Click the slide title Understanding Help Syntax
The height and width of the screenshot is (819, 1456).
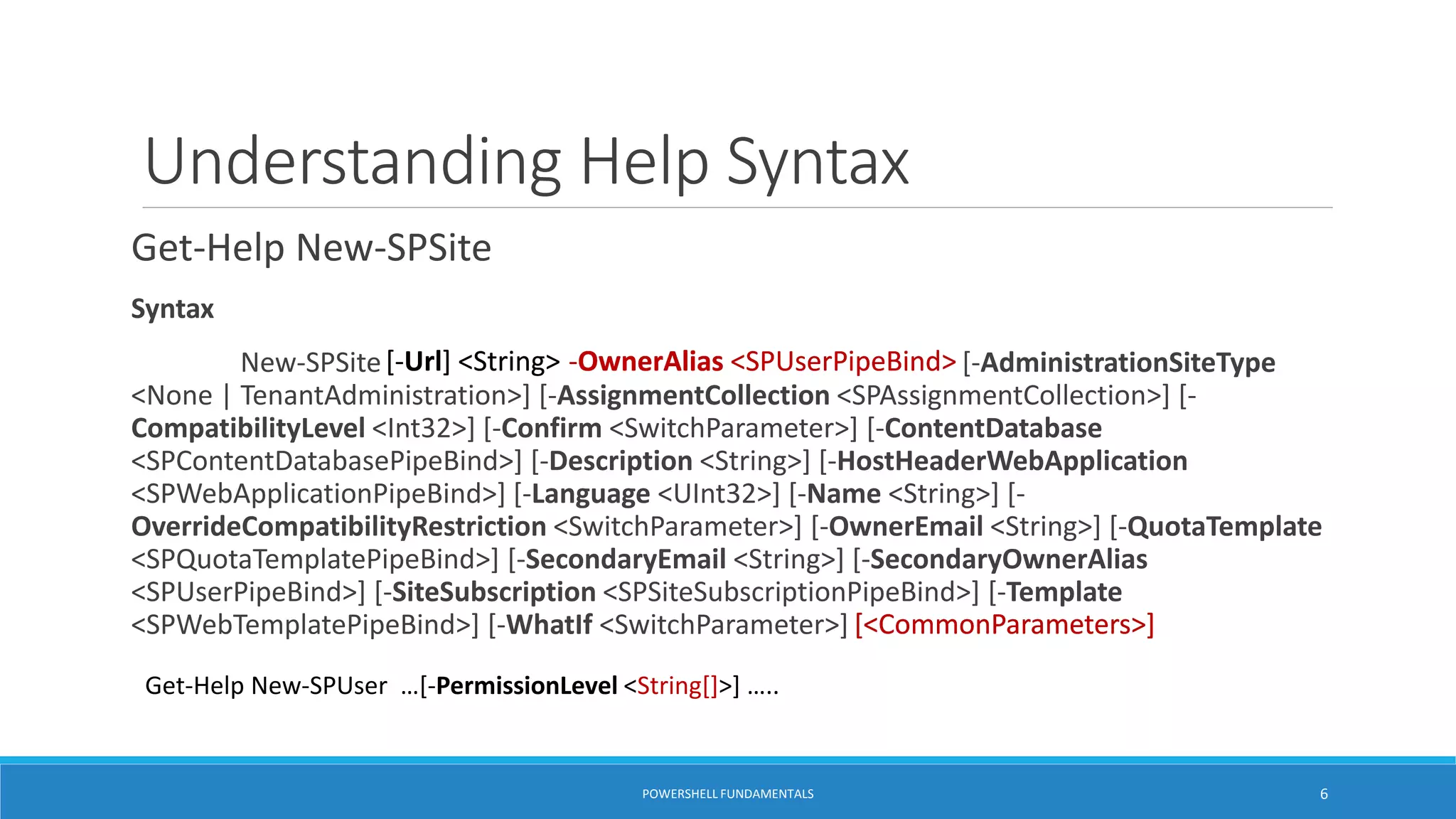tap(527, 163)
